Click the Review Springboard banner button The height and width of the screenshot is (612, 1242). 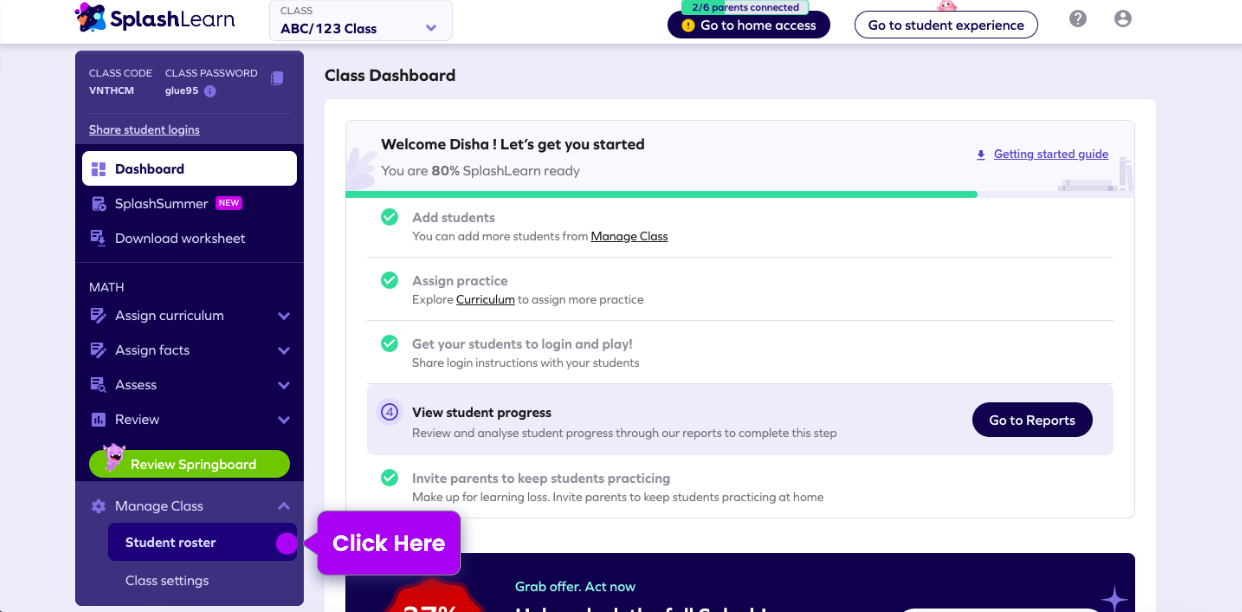pos(190,464)
